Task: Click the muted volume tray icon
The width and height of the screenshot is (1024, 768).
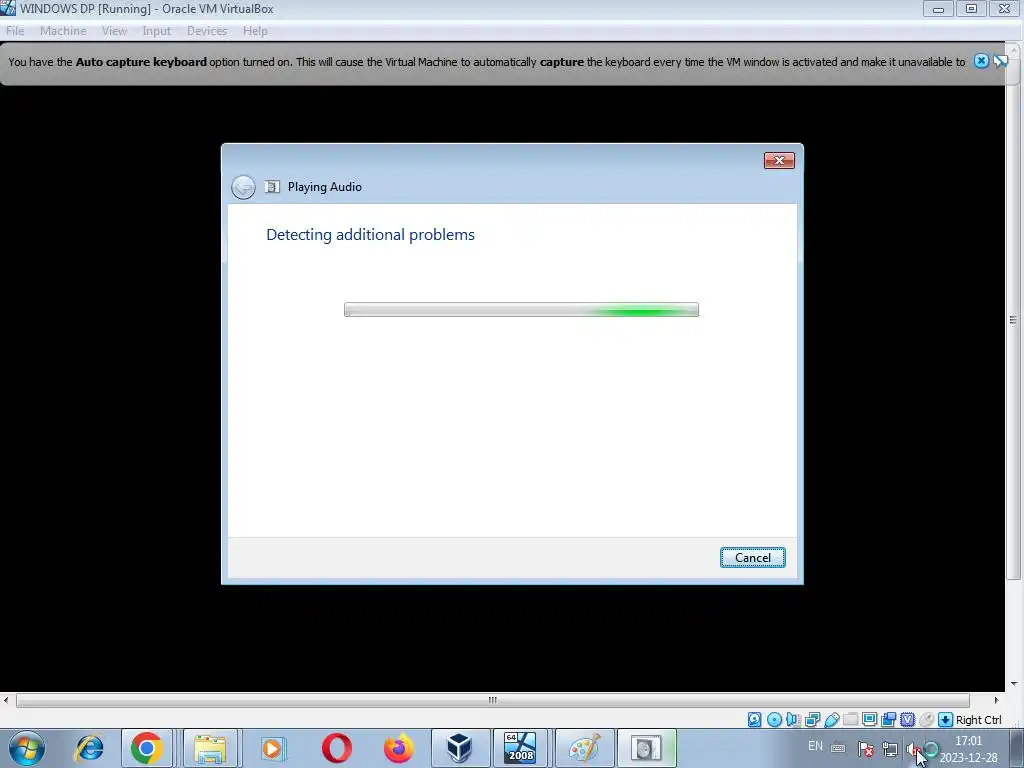Action: coord(914,750)
